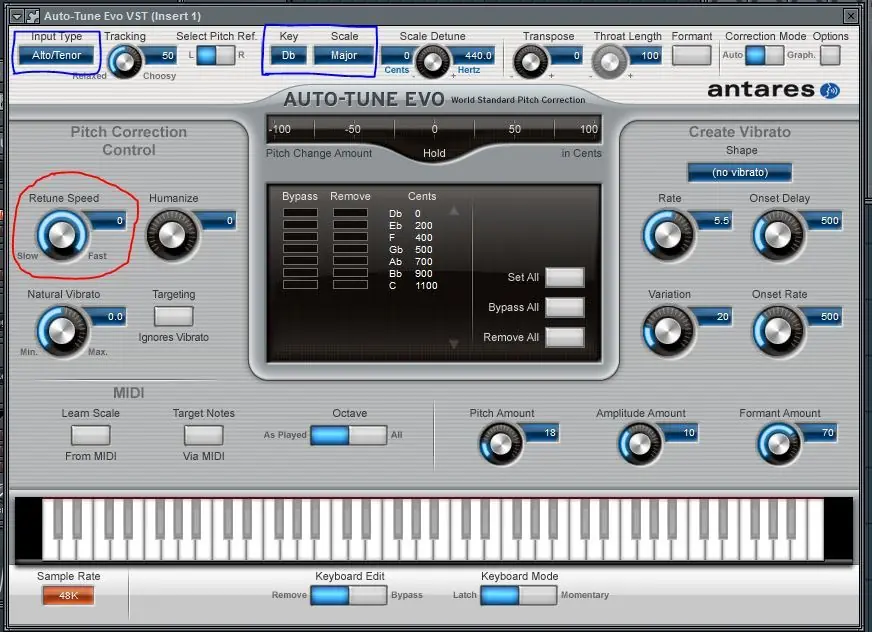Image resolution: width=872 pixels, height=632 pixels.
Task: Toggle Keyboard Edit Remove/Bypass switch
Action: 349,595
